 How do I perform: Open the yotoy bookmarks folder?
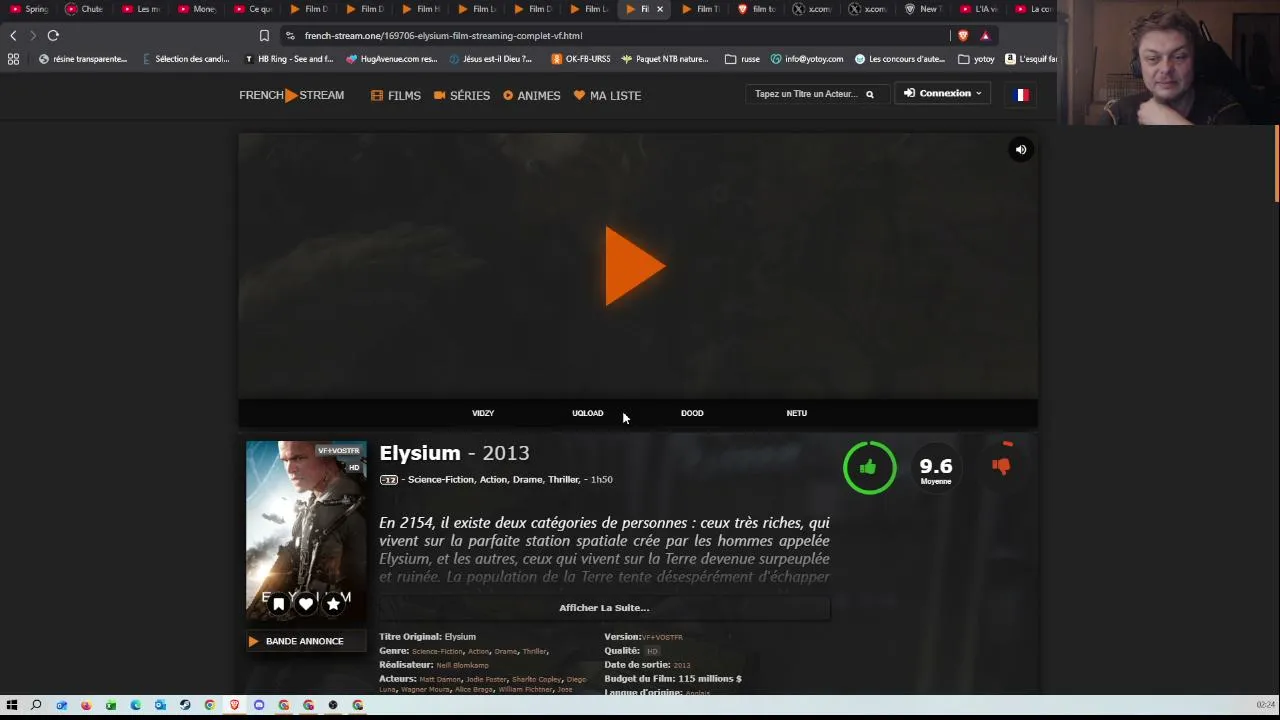(977, 59)
